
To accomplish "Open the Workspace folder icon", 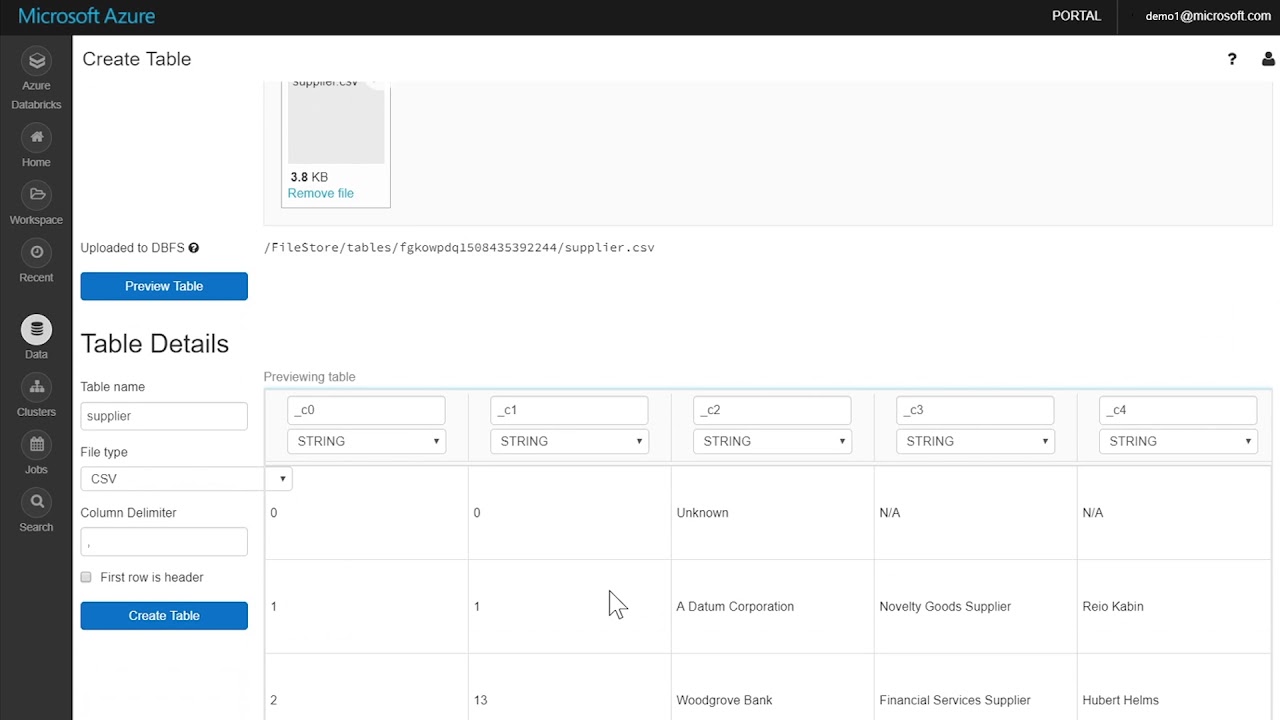I will click(36, 195).
